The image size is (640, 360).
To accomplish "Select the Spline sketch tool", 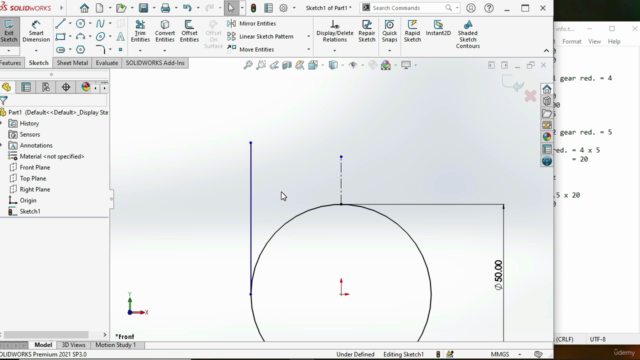I will [100, 24].
